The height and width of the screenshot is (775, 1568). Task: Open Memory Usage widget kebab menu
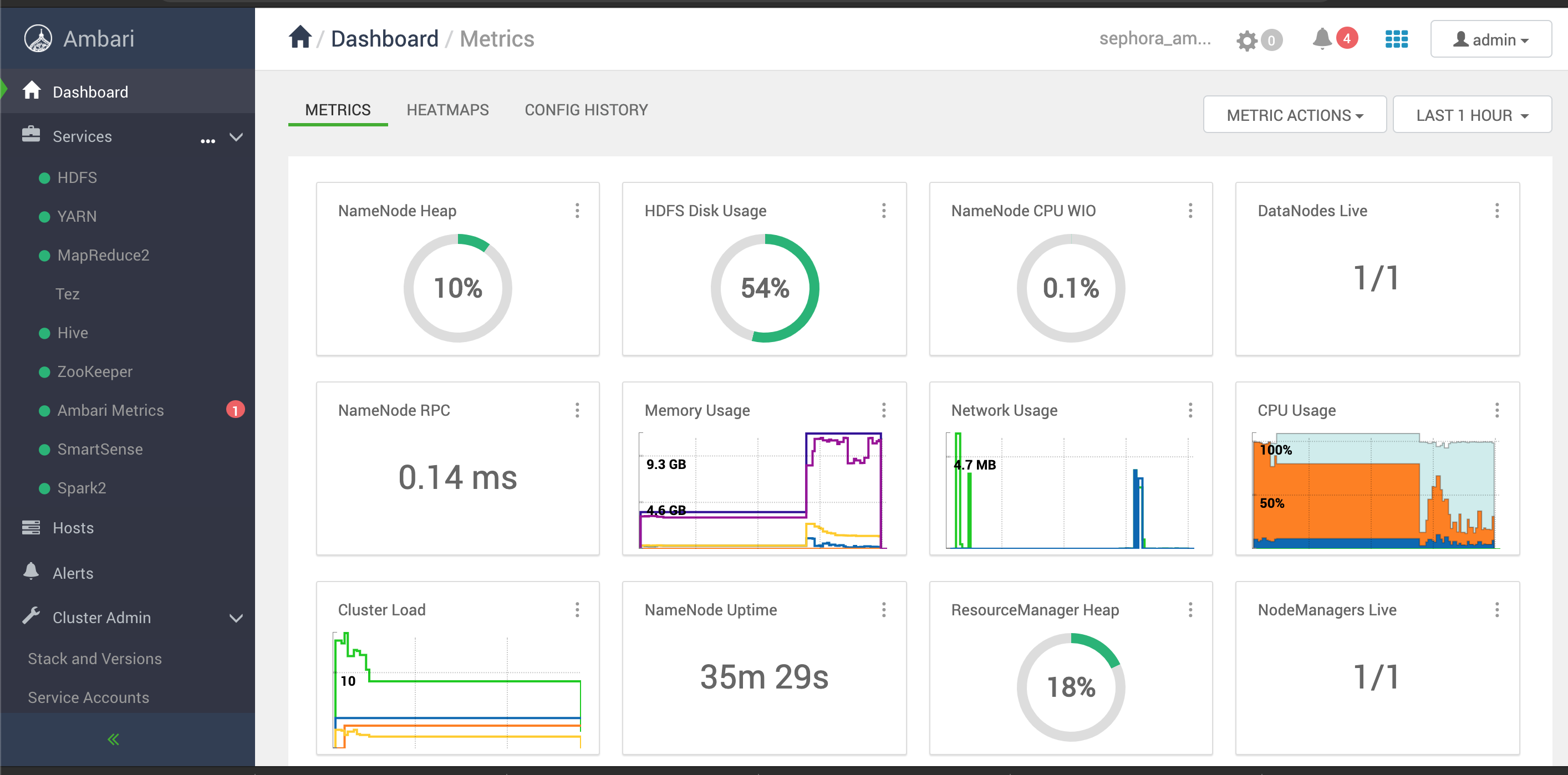click(x=884, y=410)
